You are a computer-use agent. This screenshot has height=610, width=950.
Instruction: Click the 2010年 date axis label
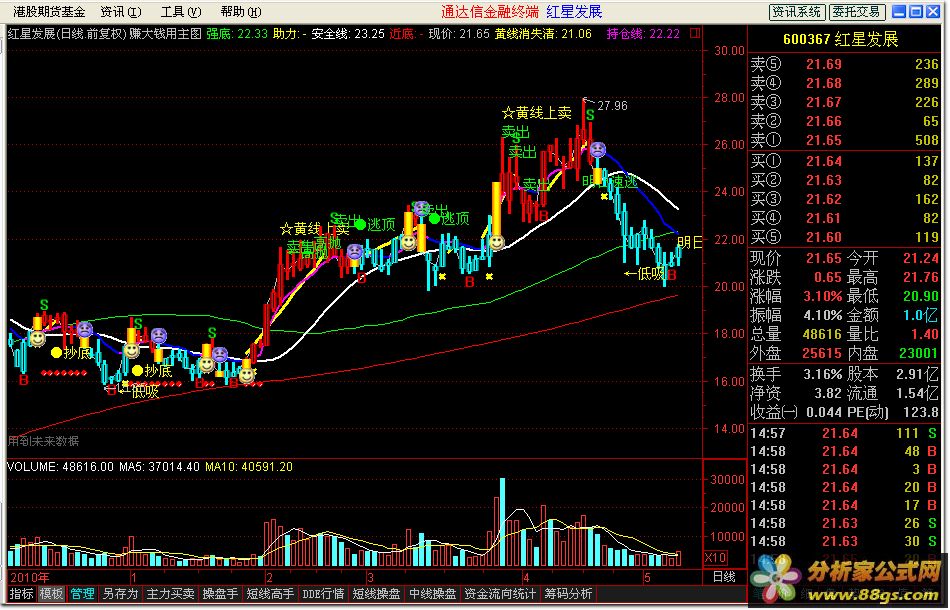(30, 577)
